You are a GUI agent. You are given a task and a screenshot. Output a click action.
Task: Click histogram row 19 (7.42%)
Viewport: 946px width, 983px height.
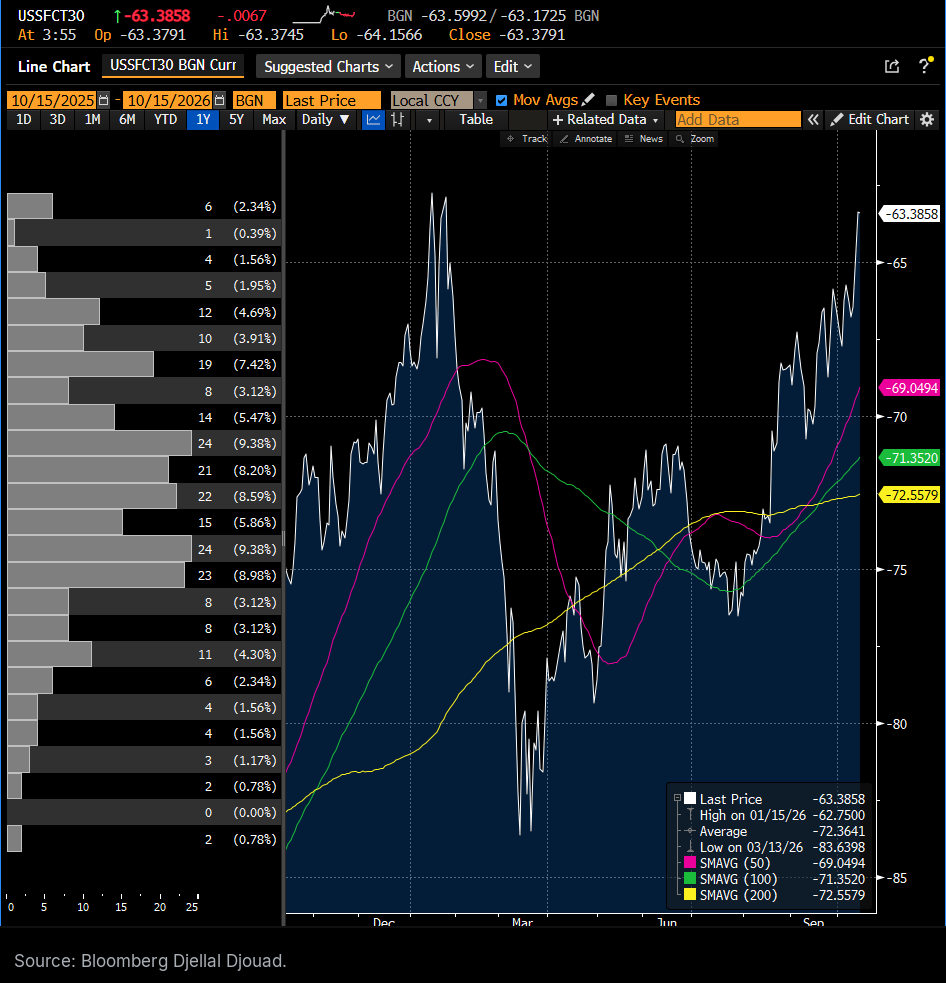tap(144, 364)
